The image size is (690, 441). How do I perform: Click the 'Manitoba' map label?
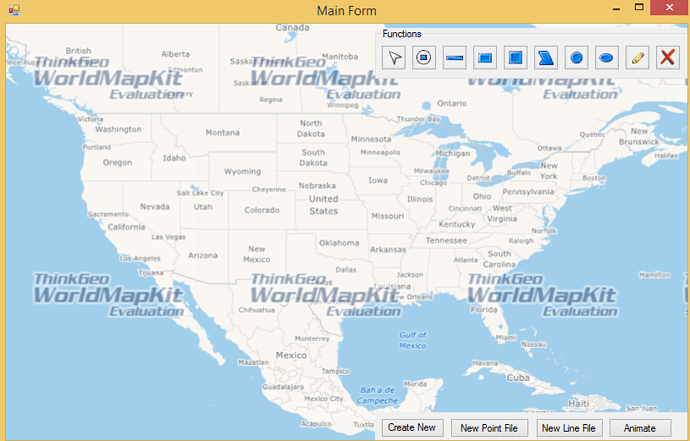pyautogui.click(x=340, y=56)
